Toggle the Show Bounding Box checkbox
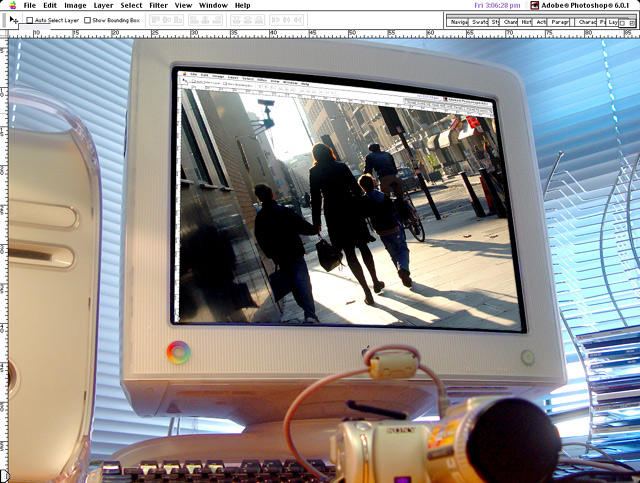The width and height of the screenshot is (640, 483). [x=88, y=20]
